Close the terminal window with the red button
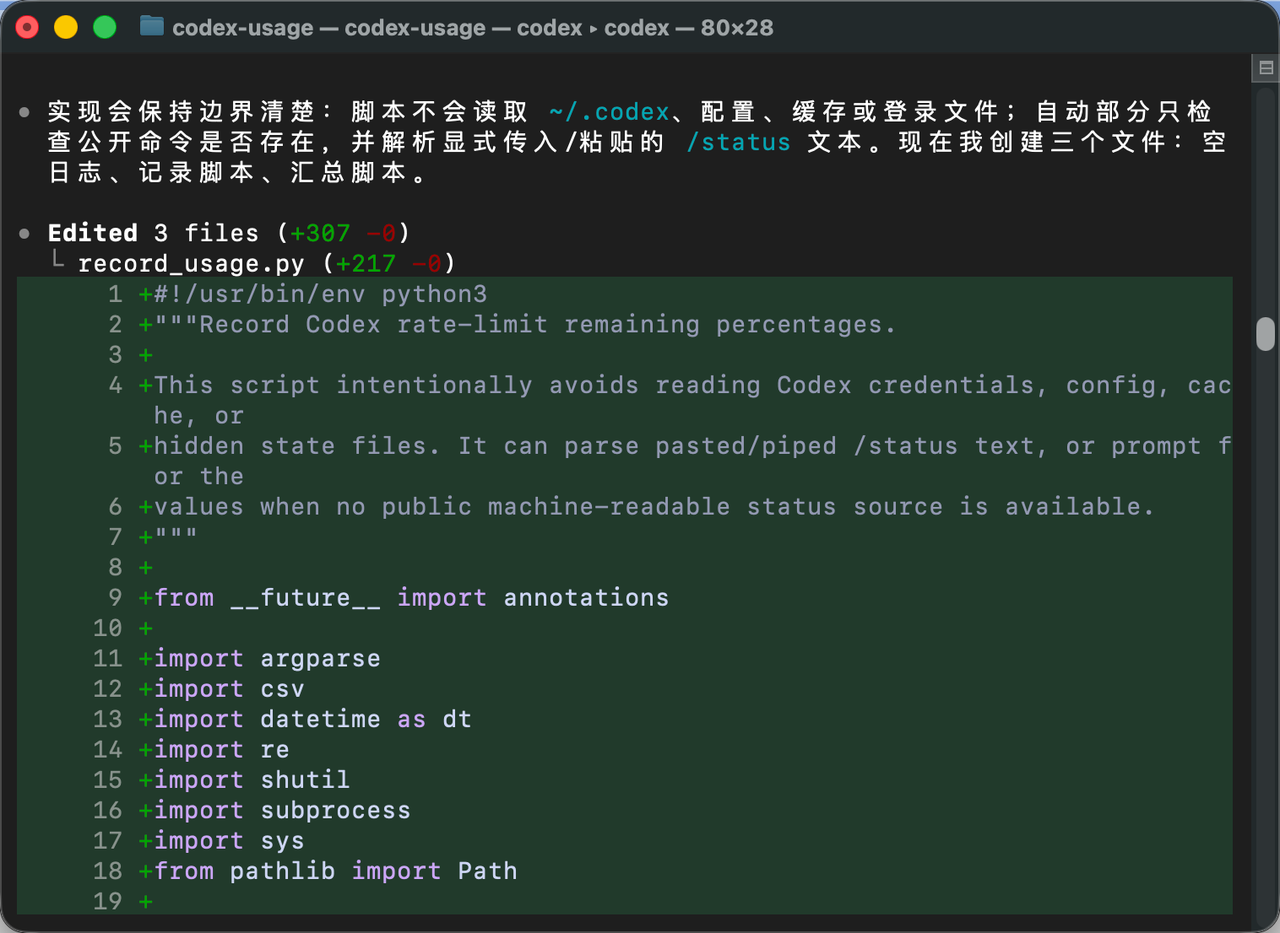The image size is (1280, 933). pyautogui.click(x=27, y=27)
